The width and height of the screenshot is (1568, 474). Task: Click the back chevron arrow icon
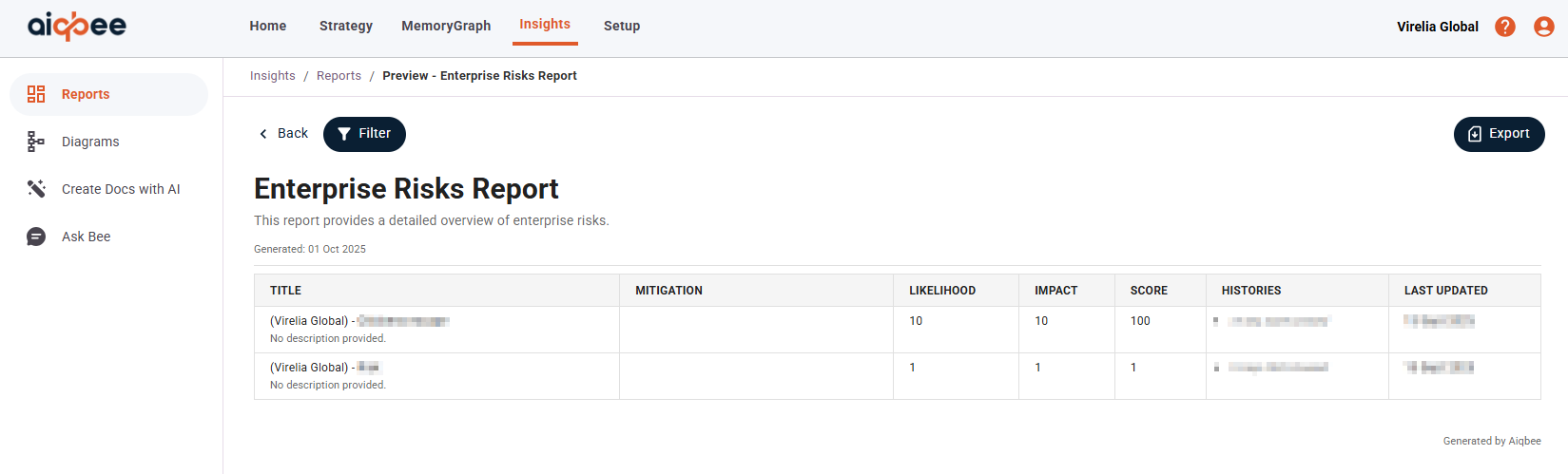263,134
